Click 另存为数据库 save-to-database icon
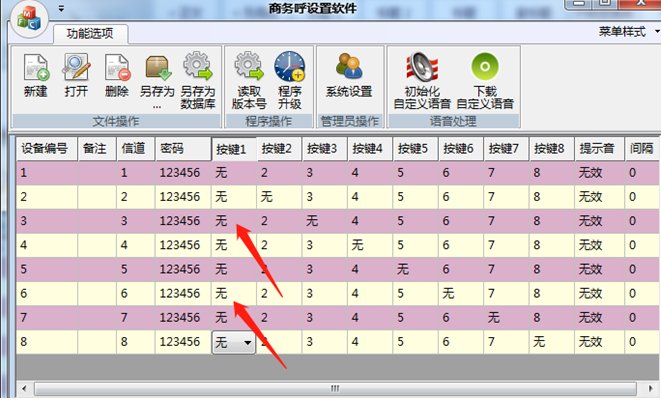Viewport: 661px width, 402px height. (198, 72)
